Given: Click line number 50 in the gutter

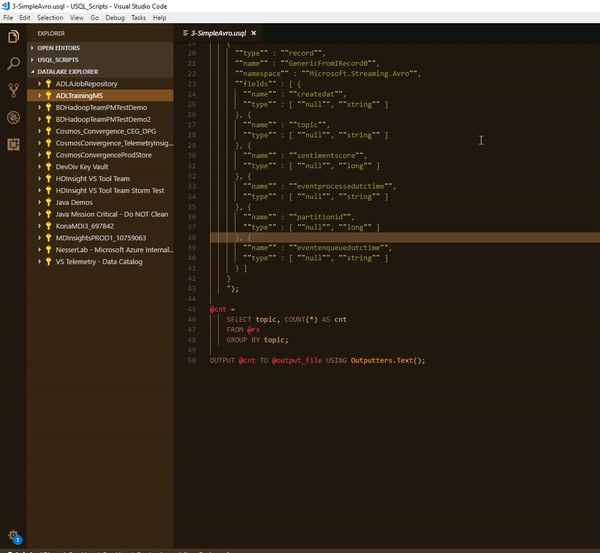Looking at the screenshot, I should [x=192, y=361].
